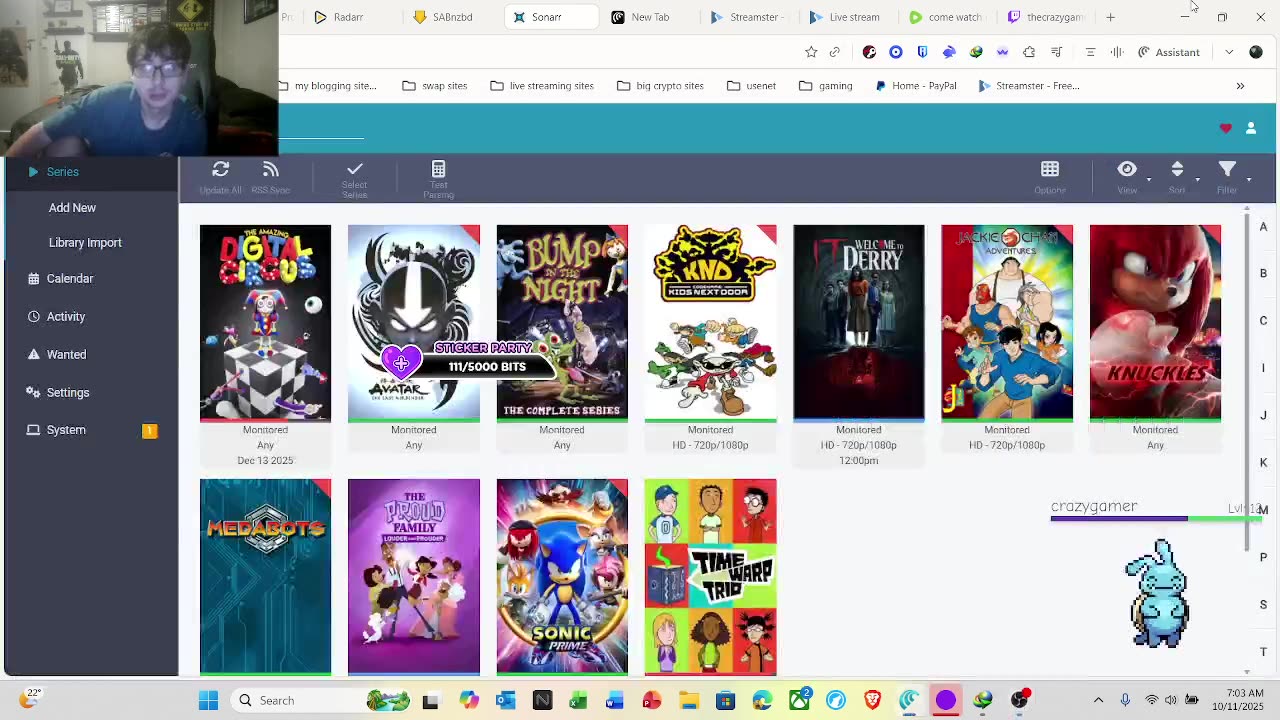Click the Windows Start button
1280x720 pixels.
(208, 700)
